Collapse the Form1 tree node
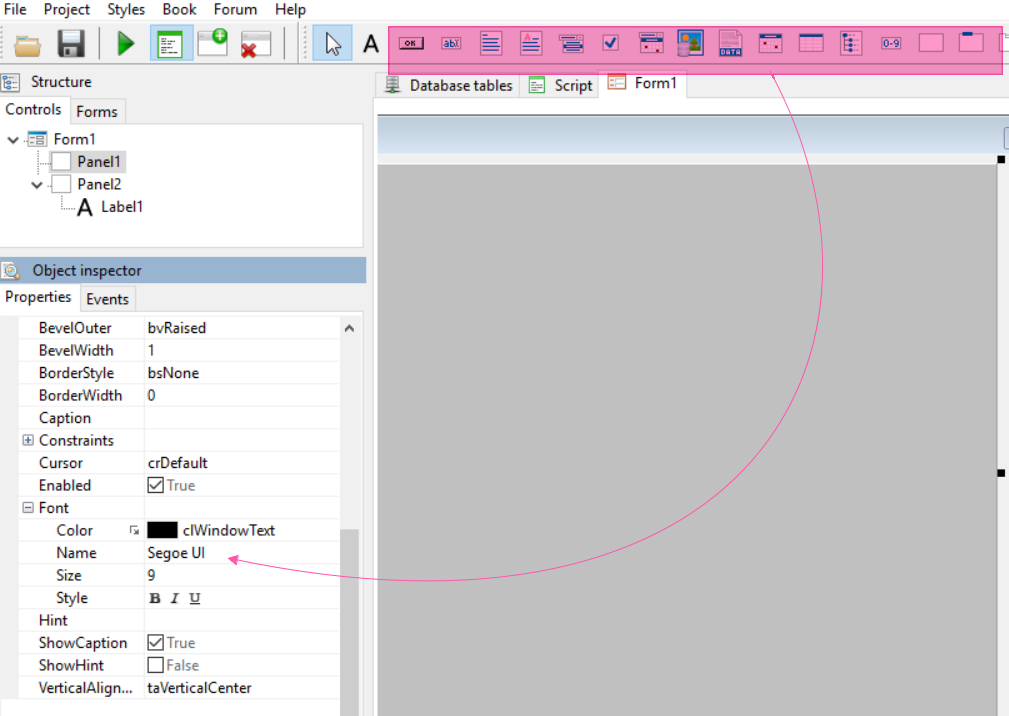The width and height of the screenshot is (1009, 716). (13, 140)
